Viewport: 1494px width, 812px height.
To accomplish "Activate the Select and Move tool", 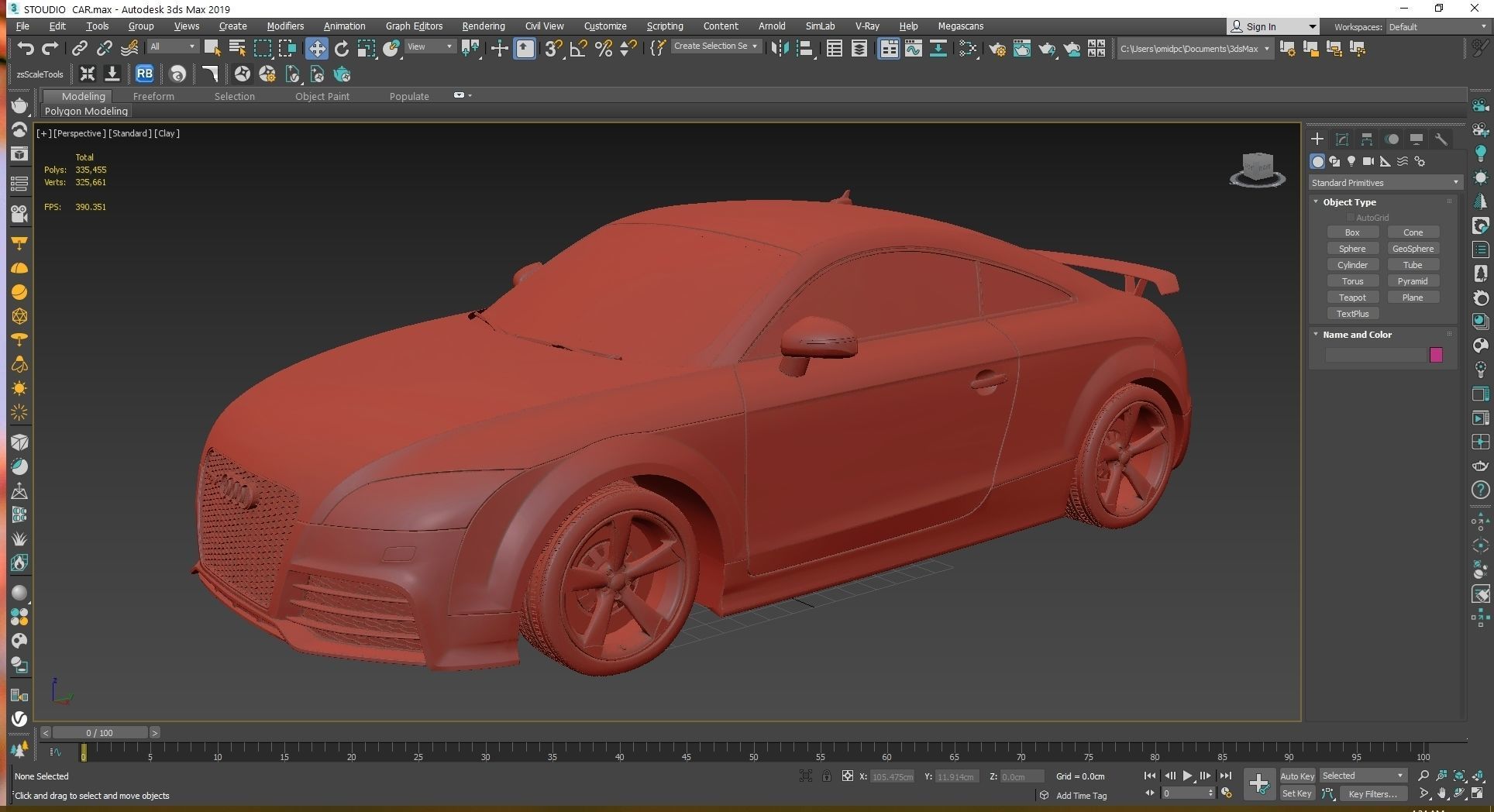I will click(x=316, y=48).
